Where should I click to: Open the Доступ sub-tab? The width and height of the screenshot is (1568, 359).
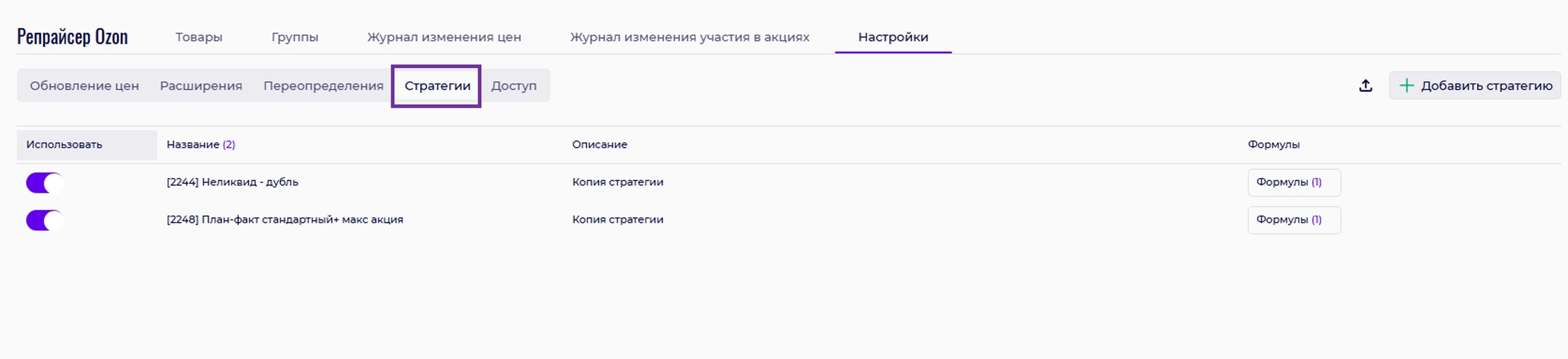pyautogui.click(x=514, y=86)
